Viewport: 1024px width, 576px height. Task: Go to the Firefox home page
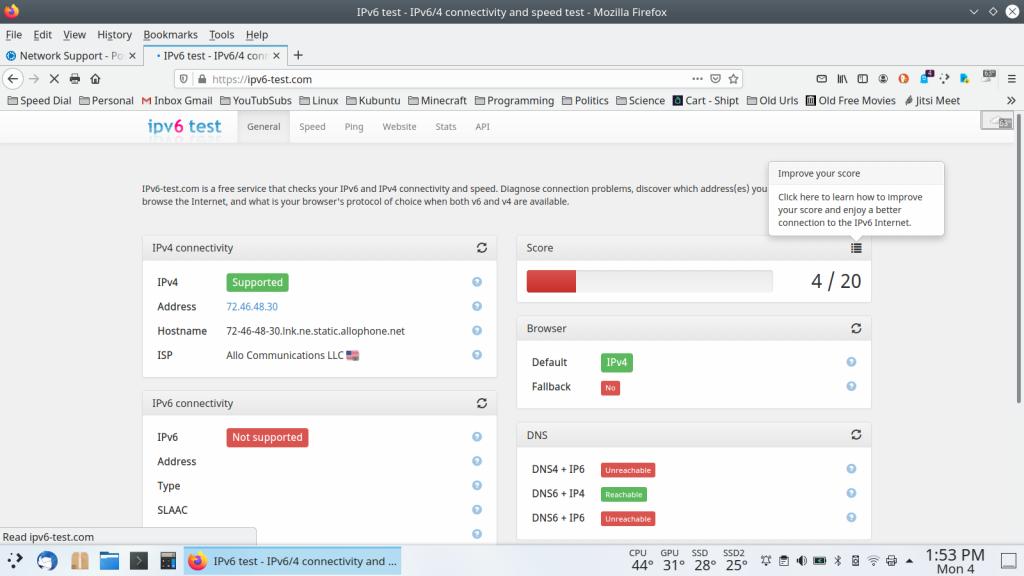96,79
